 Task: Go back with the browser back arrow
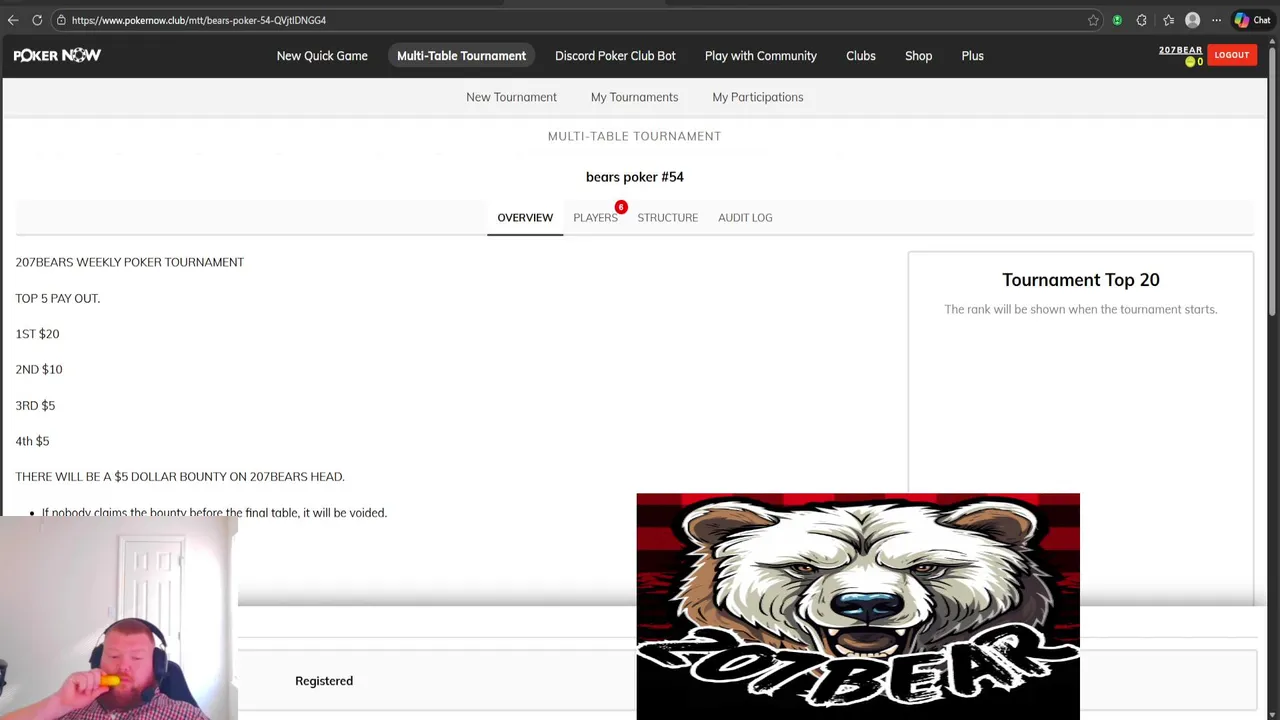pos(13,20)
